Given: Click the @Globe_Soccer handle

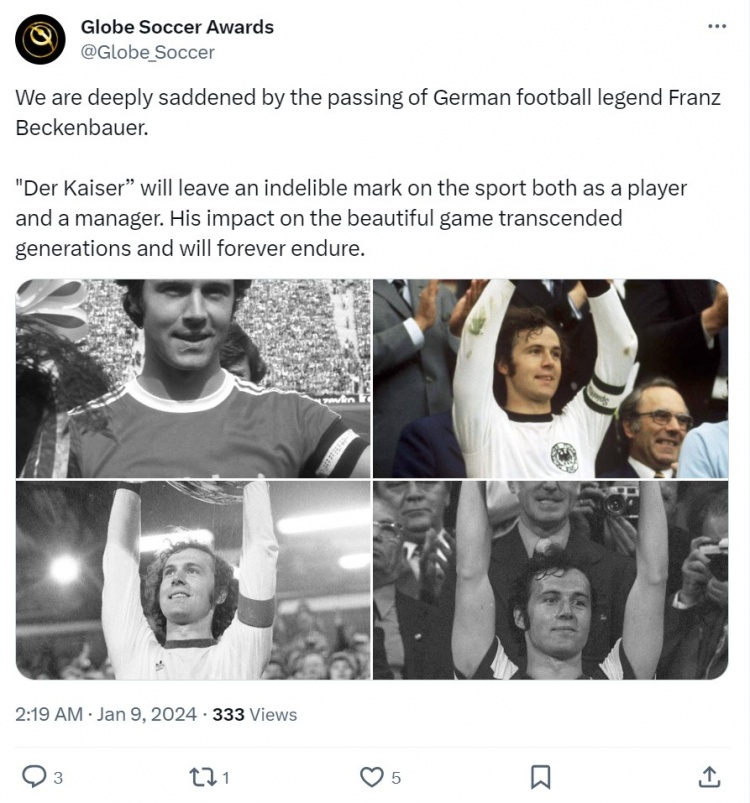Looking at the screenshot, I should 147,51.
